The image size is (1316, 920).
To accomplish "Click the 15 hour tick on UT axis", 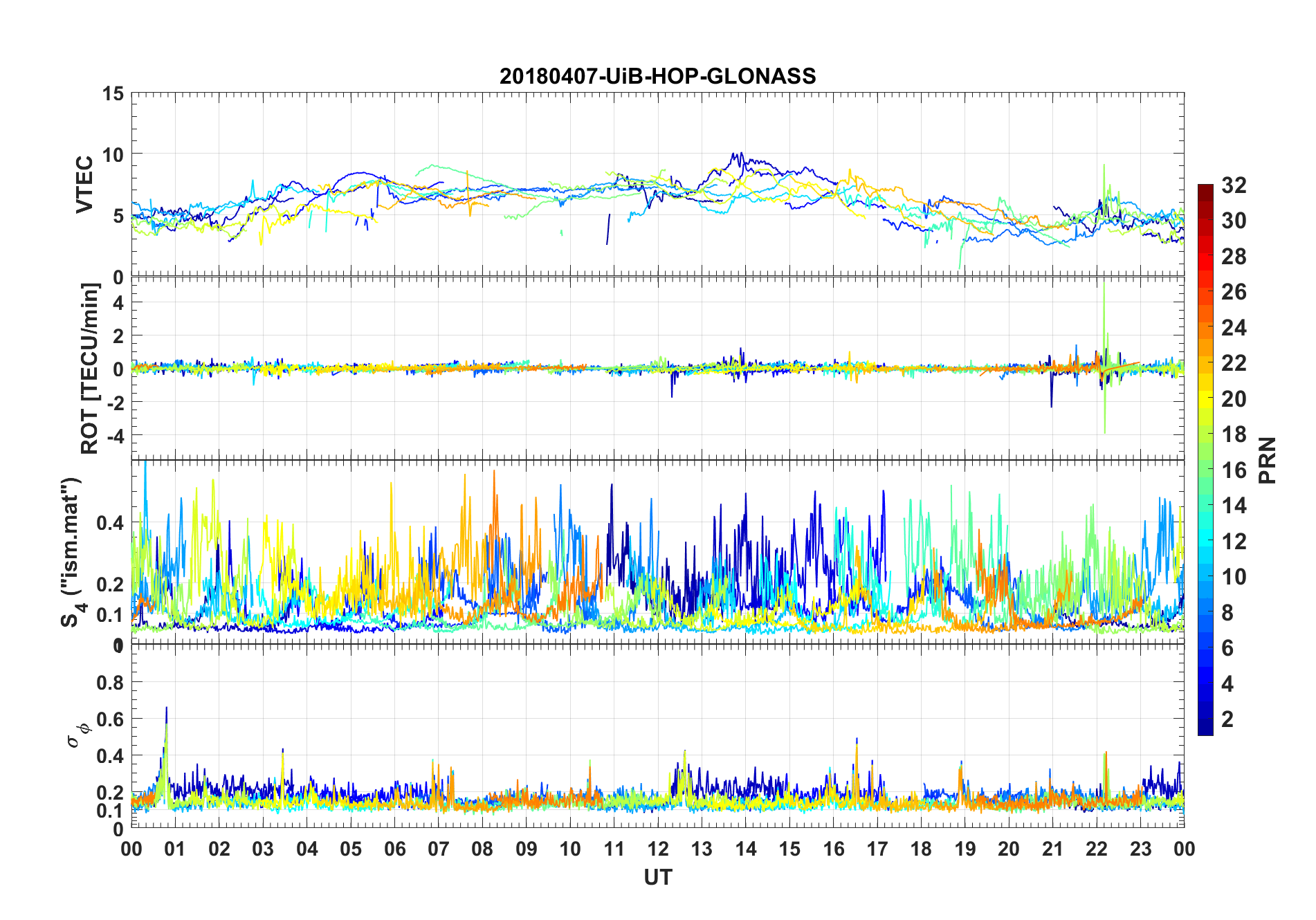I will 789,849.
